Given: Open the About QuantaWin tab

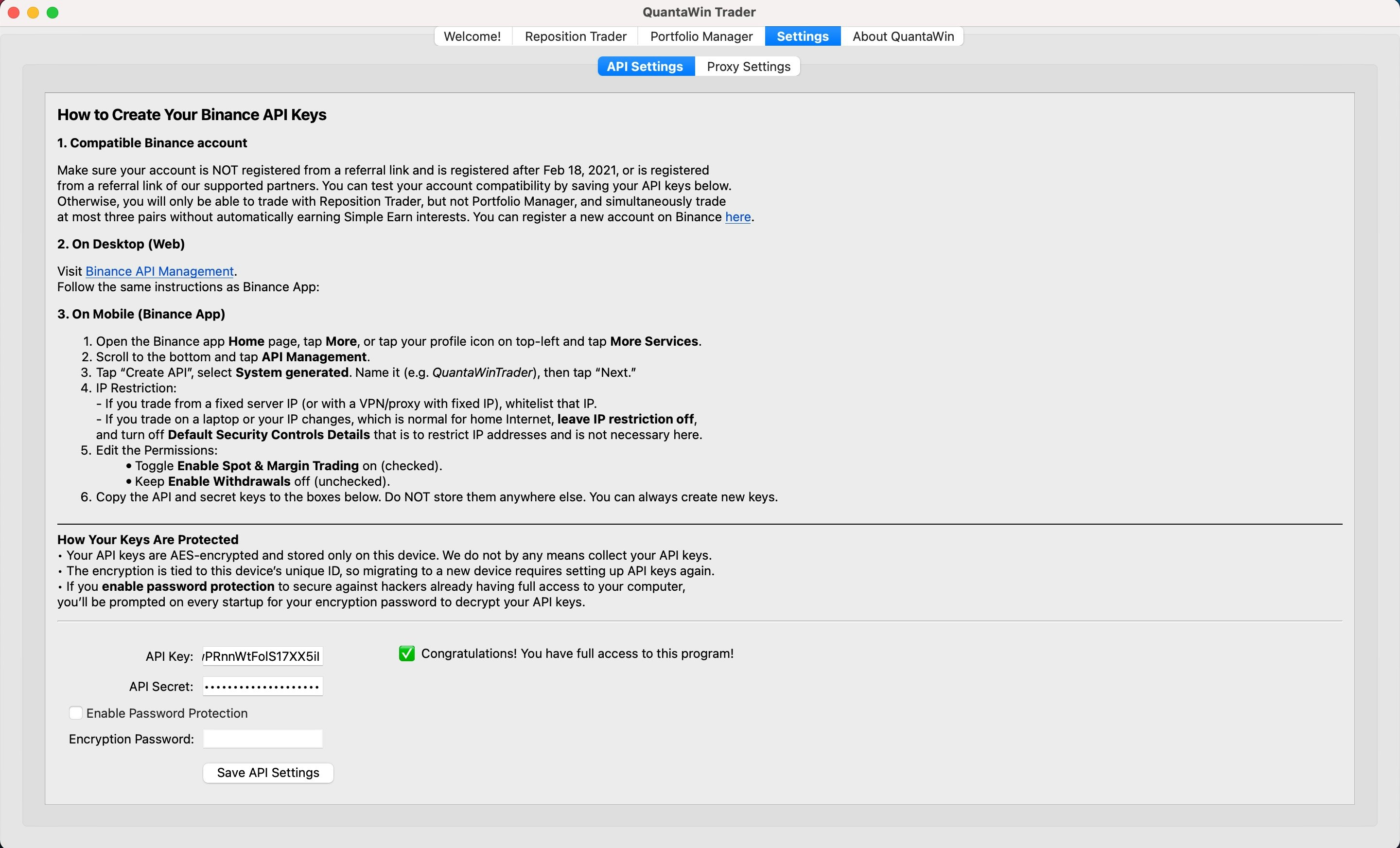Looking at the screenshot, I should tap(902, 36).
